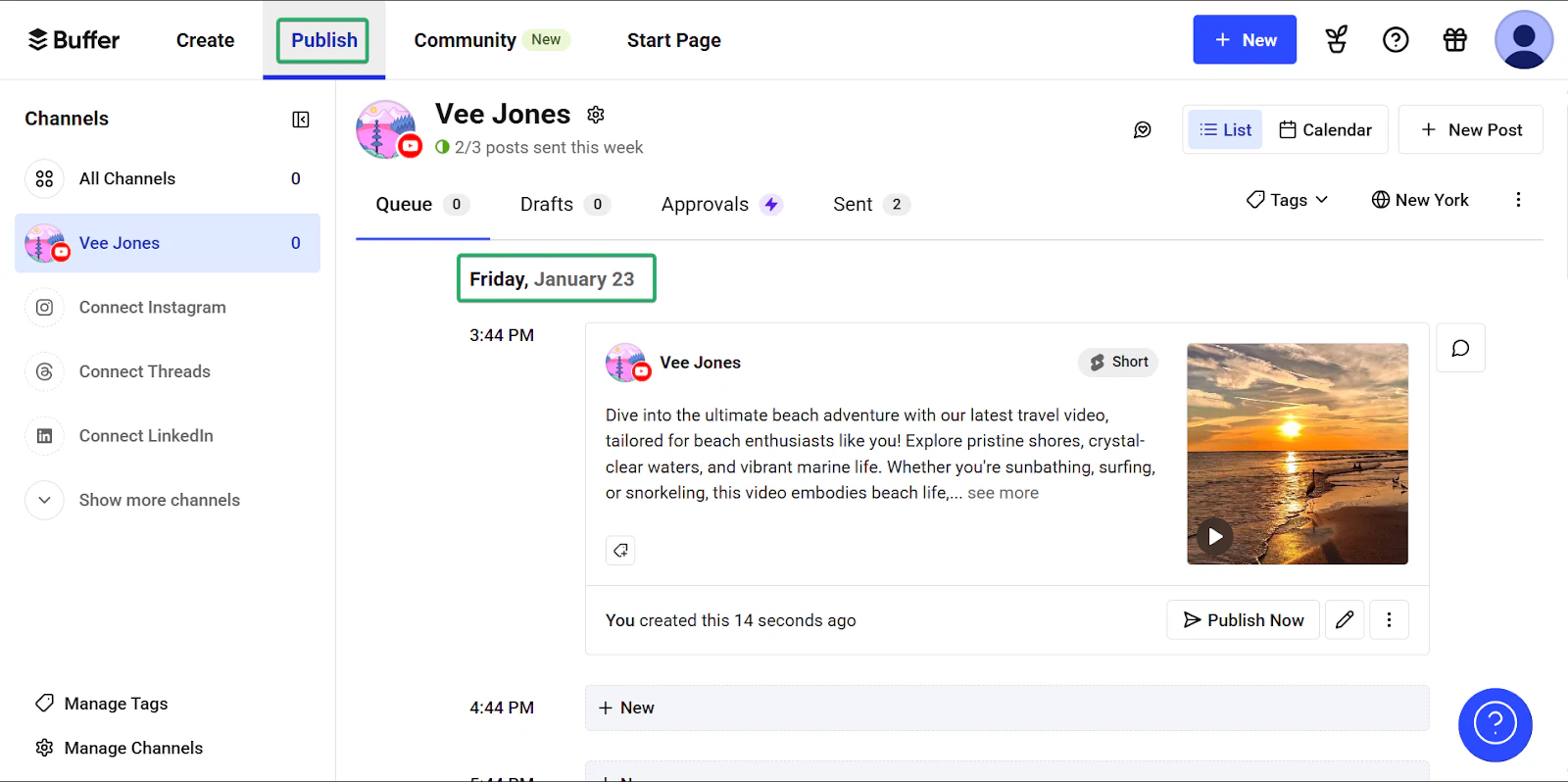Click the '3:44 PM' time label

tap(502, 335)
